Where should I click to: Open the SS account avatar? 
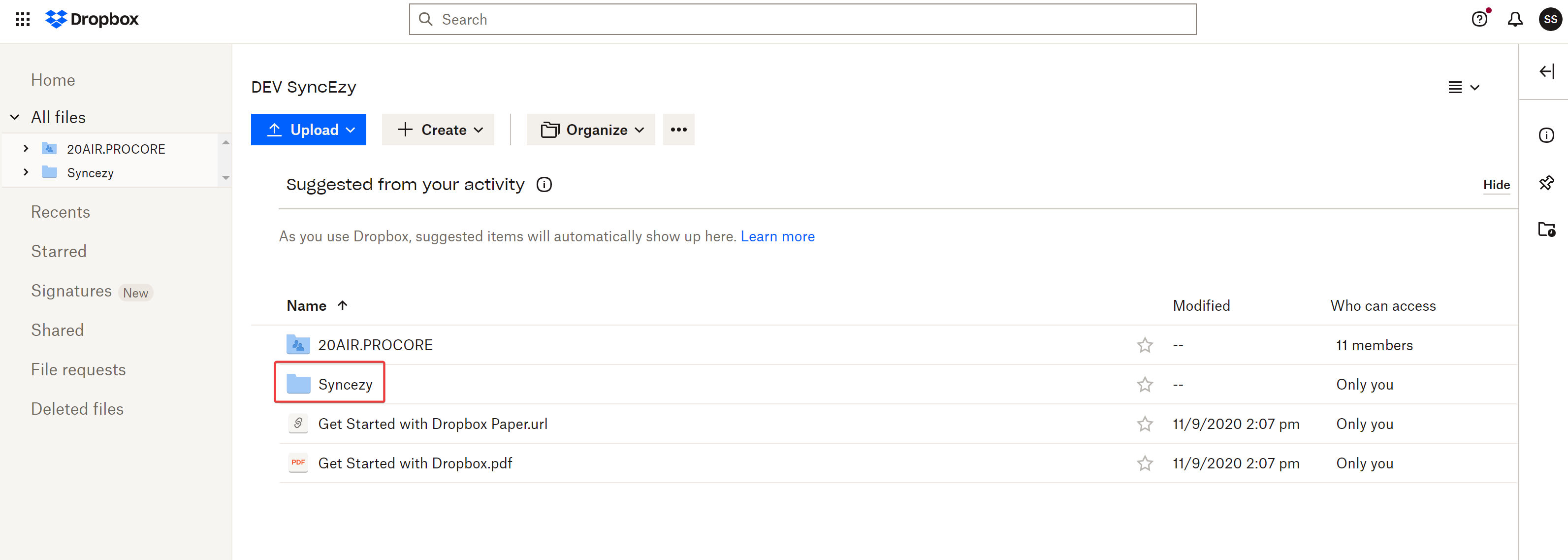point(1550,20)
